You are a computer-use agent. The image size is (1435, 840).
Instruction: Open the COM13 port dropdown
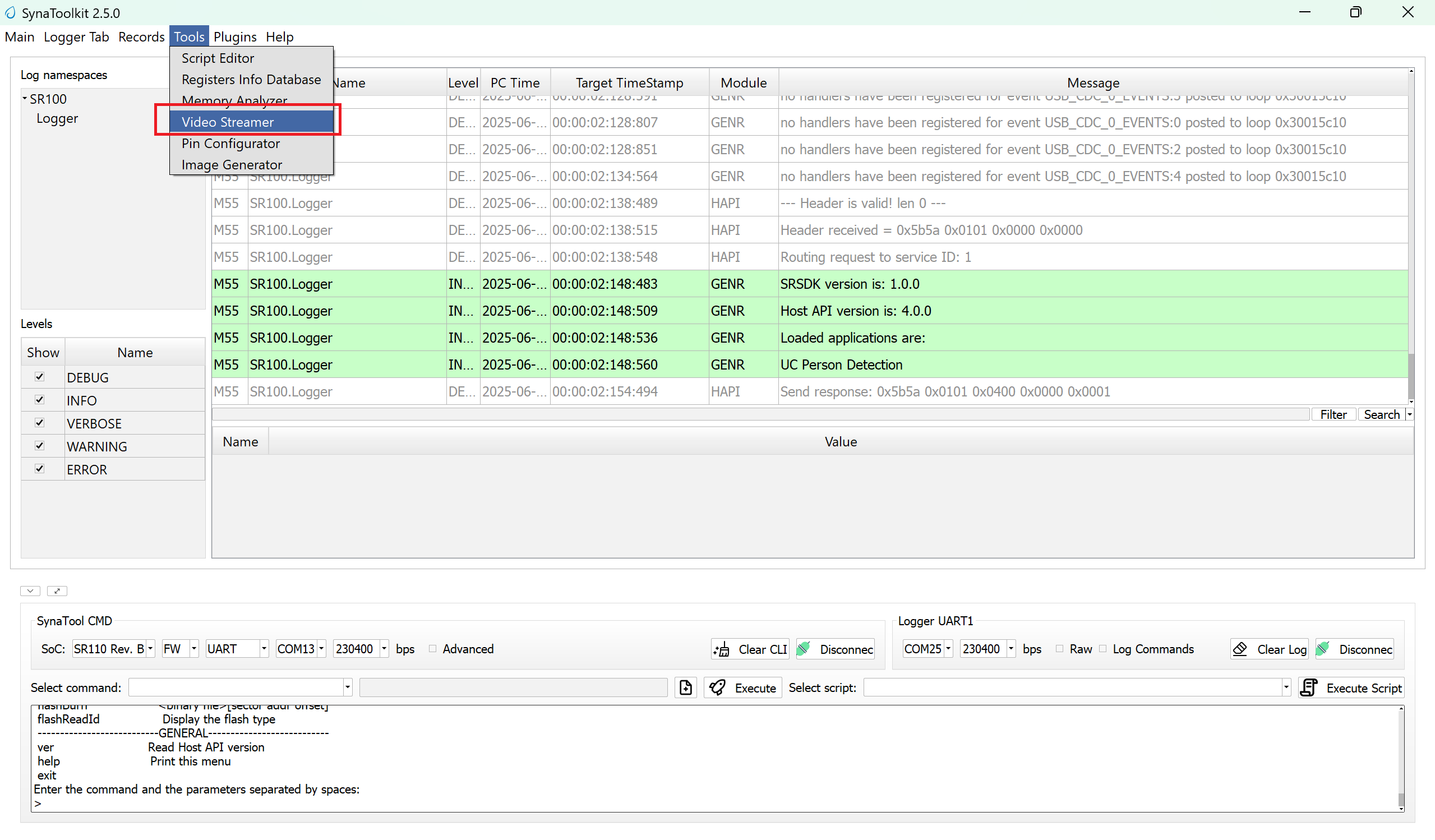click(321, 649)
